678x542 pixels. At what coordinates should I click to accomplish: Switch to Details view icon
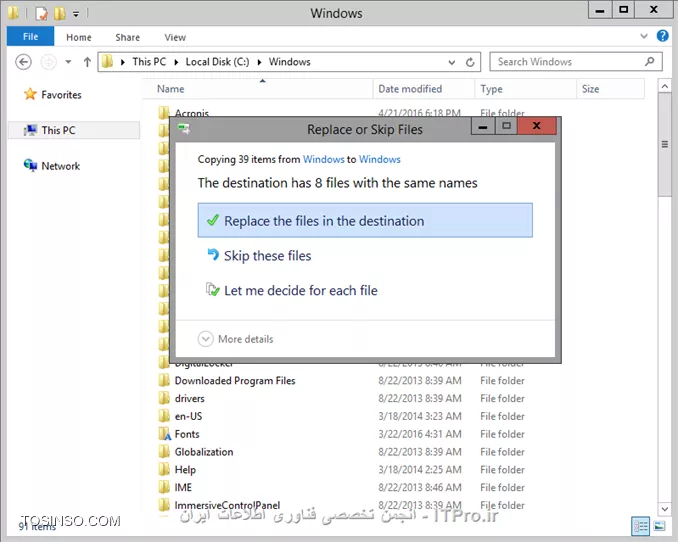(641, 526)
